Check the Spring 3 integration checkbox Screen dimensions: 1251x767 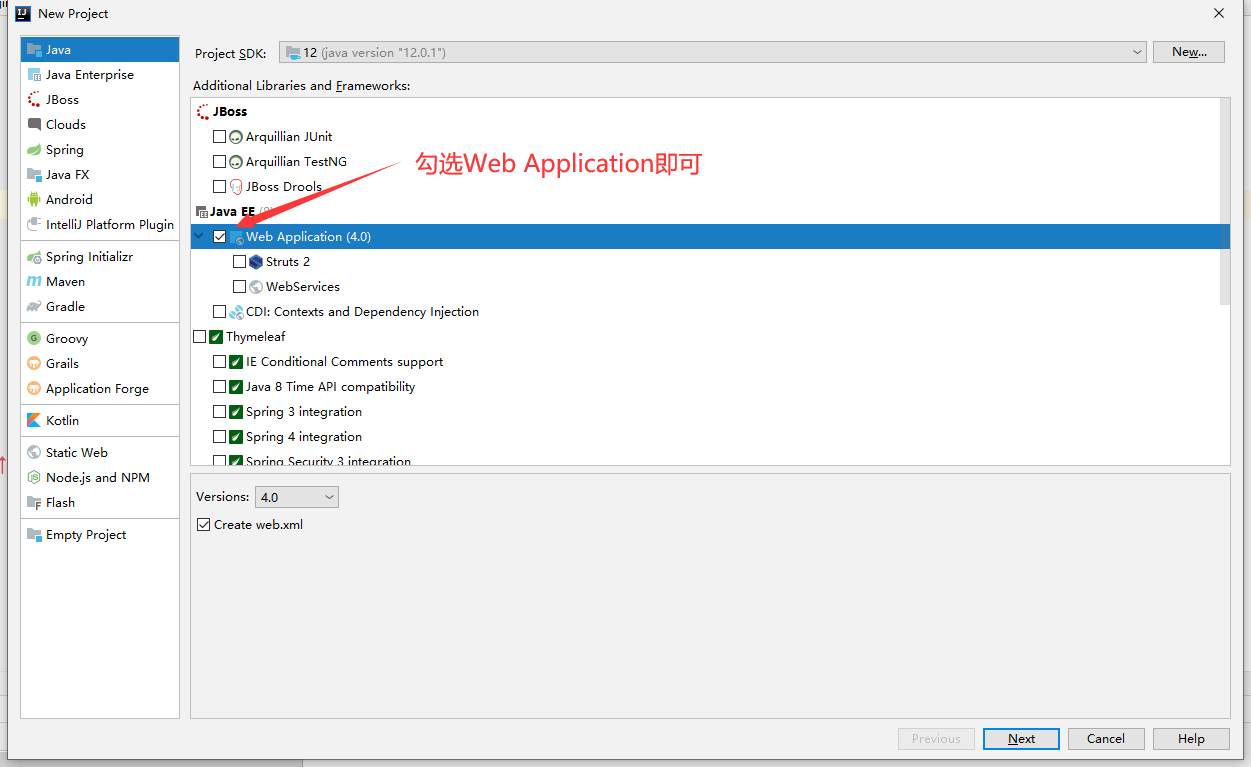[219, 412]
